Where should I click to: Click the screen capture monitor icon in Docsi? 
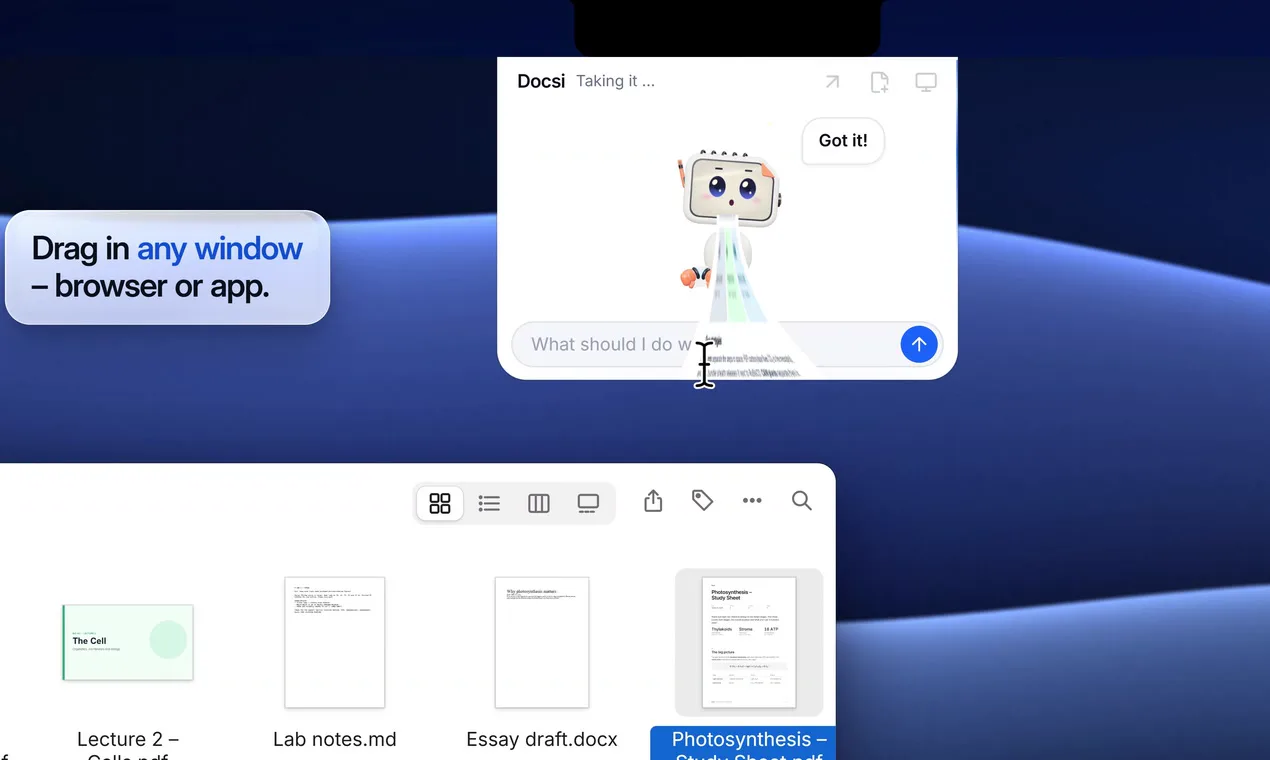coord(926,82)
